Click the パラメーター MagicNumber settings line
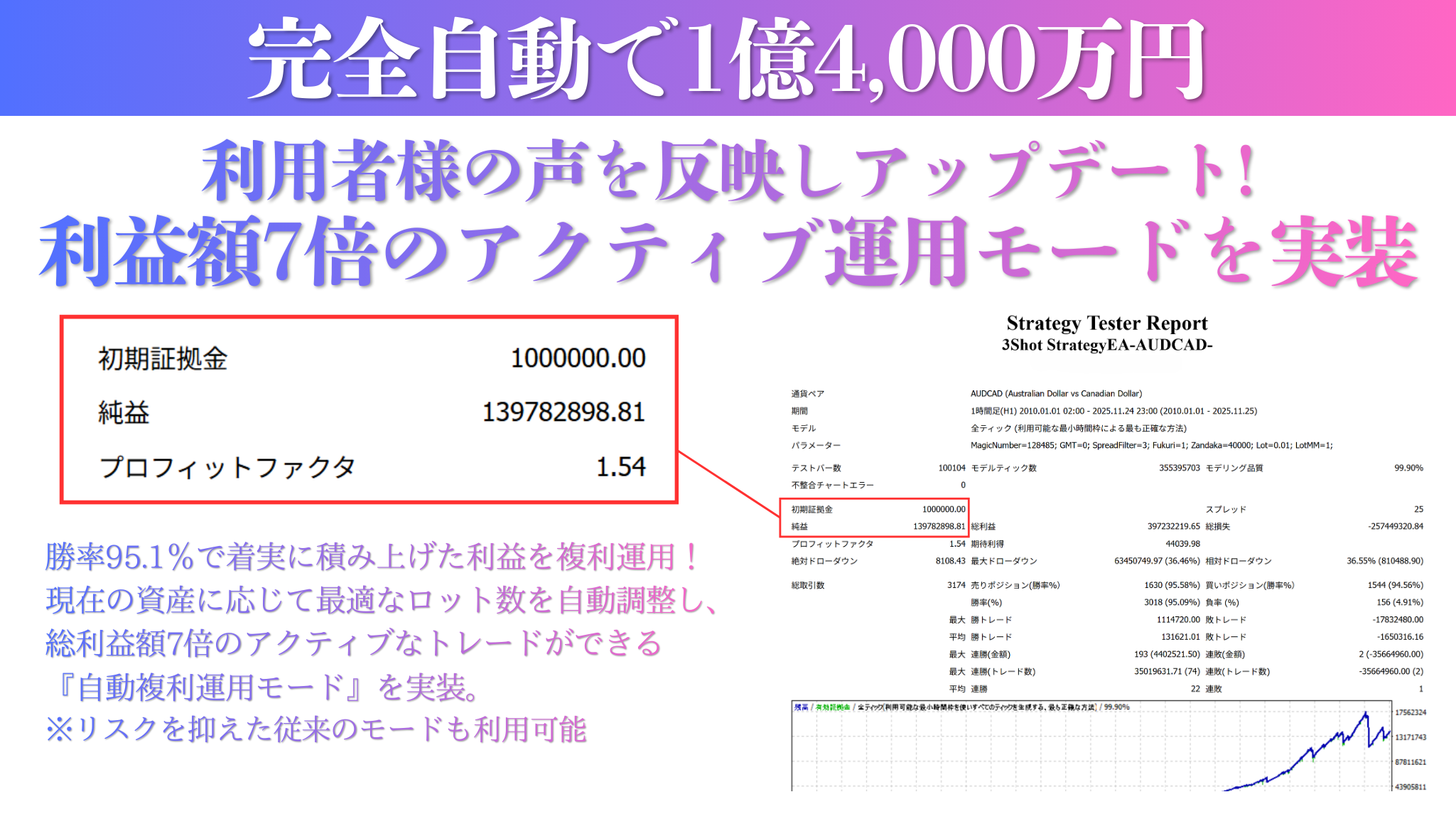The height and width of the screenshot is (819, 1456). pyautogui.click(x=1151, y=446)
